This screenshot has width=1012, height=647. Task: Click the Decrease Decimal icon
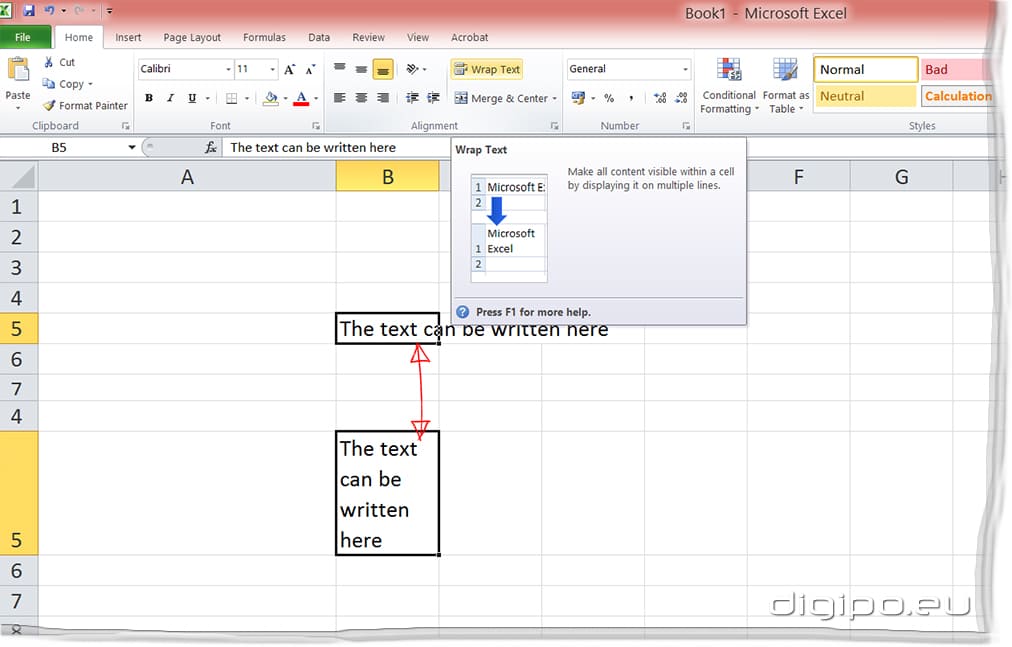tap(681, 98)
